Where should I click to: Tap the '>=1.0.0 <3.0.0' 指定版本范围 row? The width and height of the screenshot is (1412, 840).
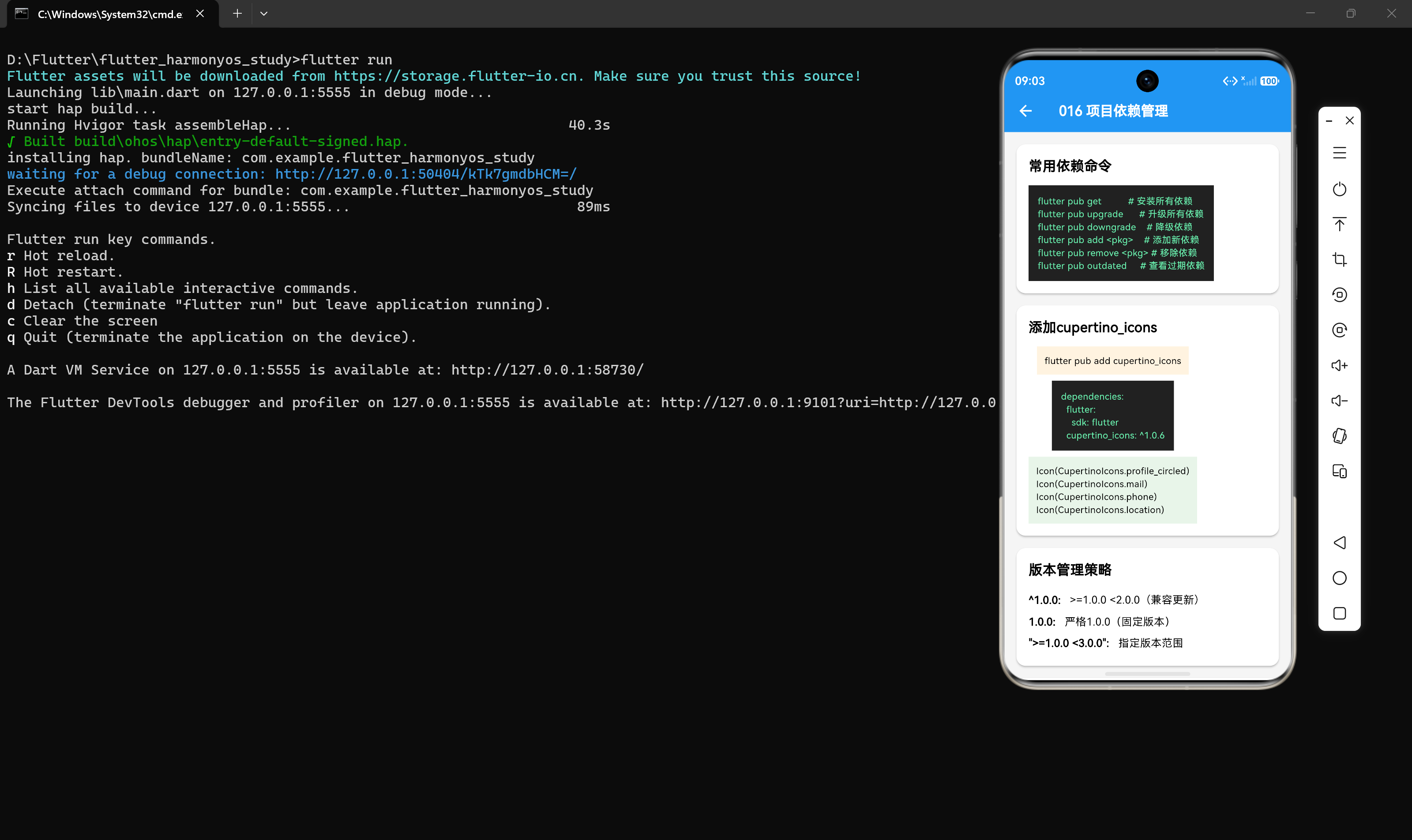click(1106, 643)
